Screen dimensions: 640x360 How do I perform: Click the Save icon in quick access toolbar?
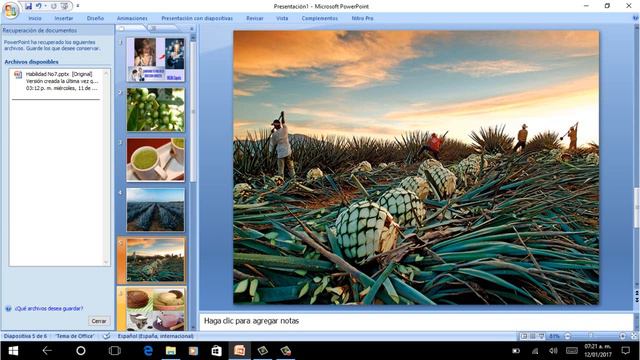pos(28,6)
